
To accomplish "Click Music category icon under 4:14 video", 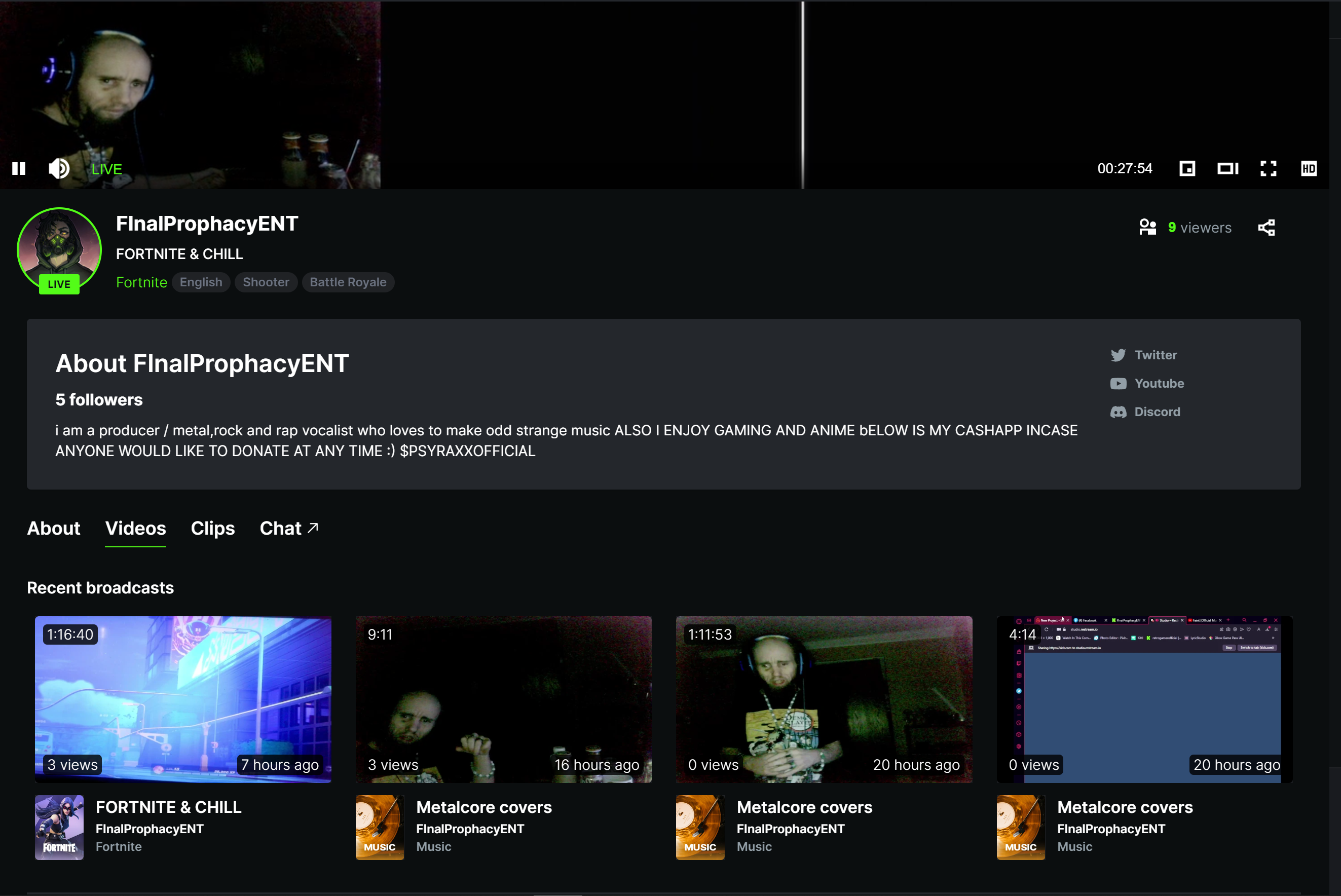I will [x=1021, y=828].
